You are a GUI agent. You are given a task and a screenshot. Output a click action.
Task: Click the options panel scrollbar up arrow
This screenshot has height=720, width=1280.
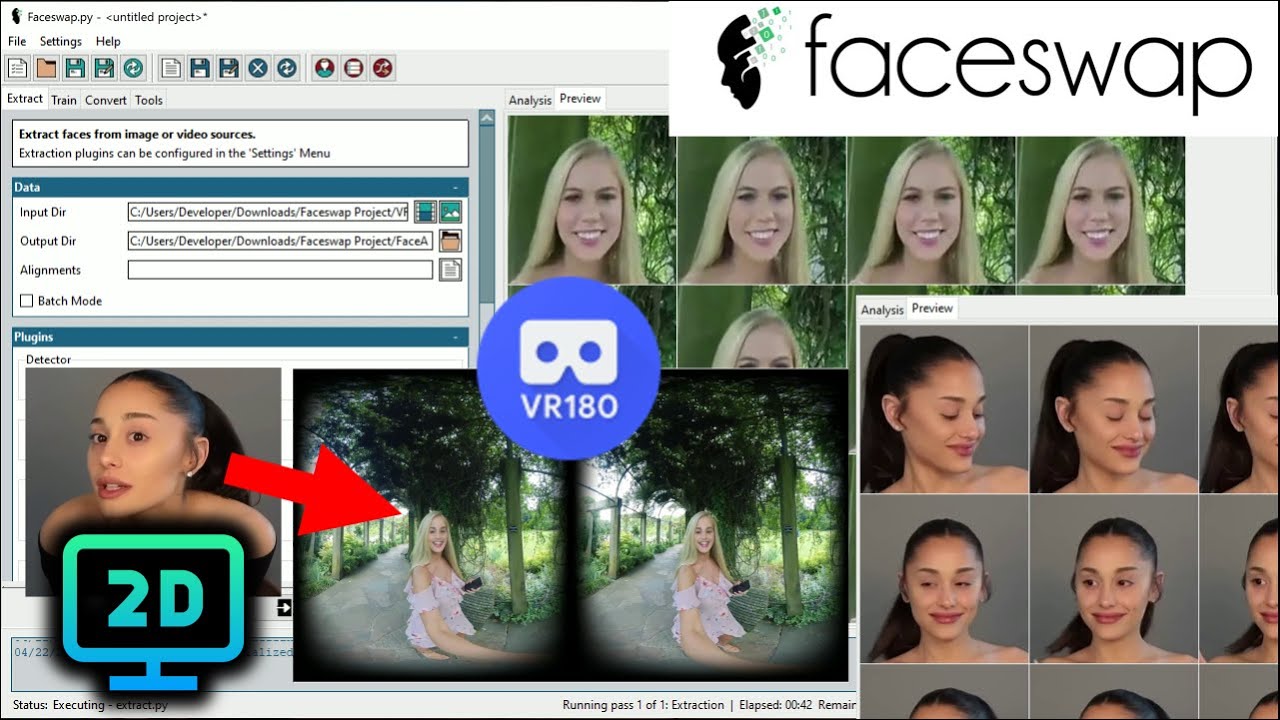487,118
